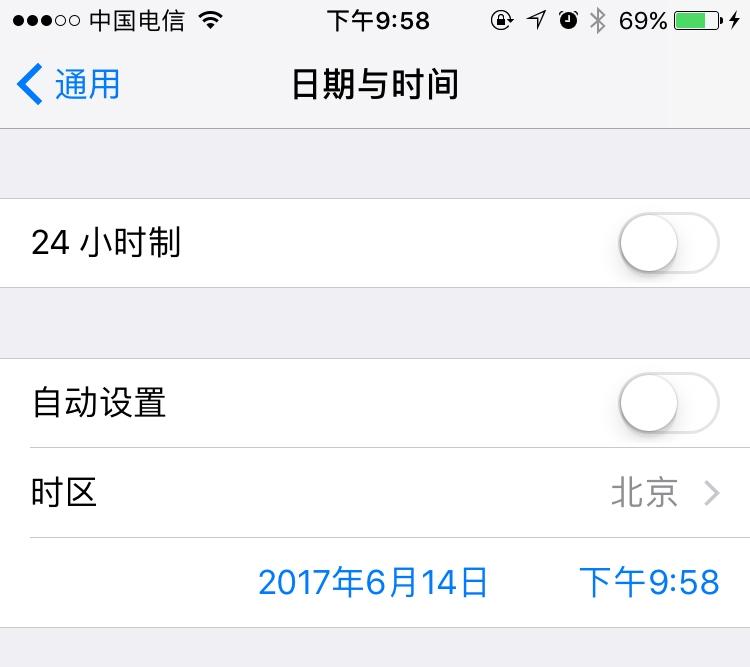Tap the rotation lock status icon
Viewport: 750px width, 667px height.
502,21
